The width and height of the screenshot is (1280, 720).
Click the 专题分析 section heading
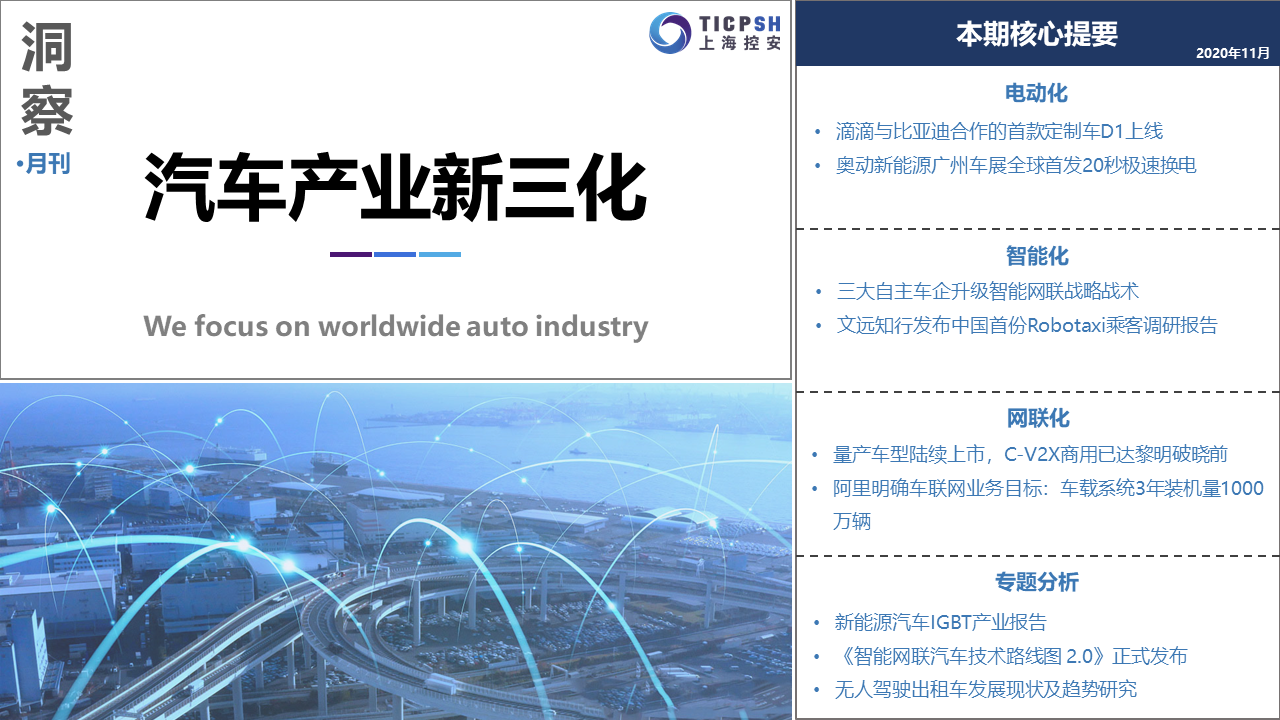(1037, 582)
